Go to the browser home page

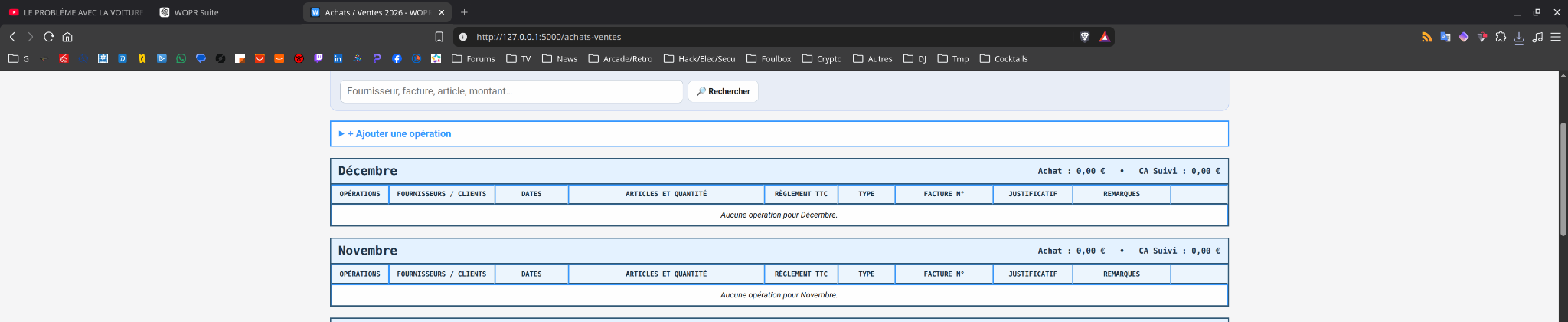[67, 37]
